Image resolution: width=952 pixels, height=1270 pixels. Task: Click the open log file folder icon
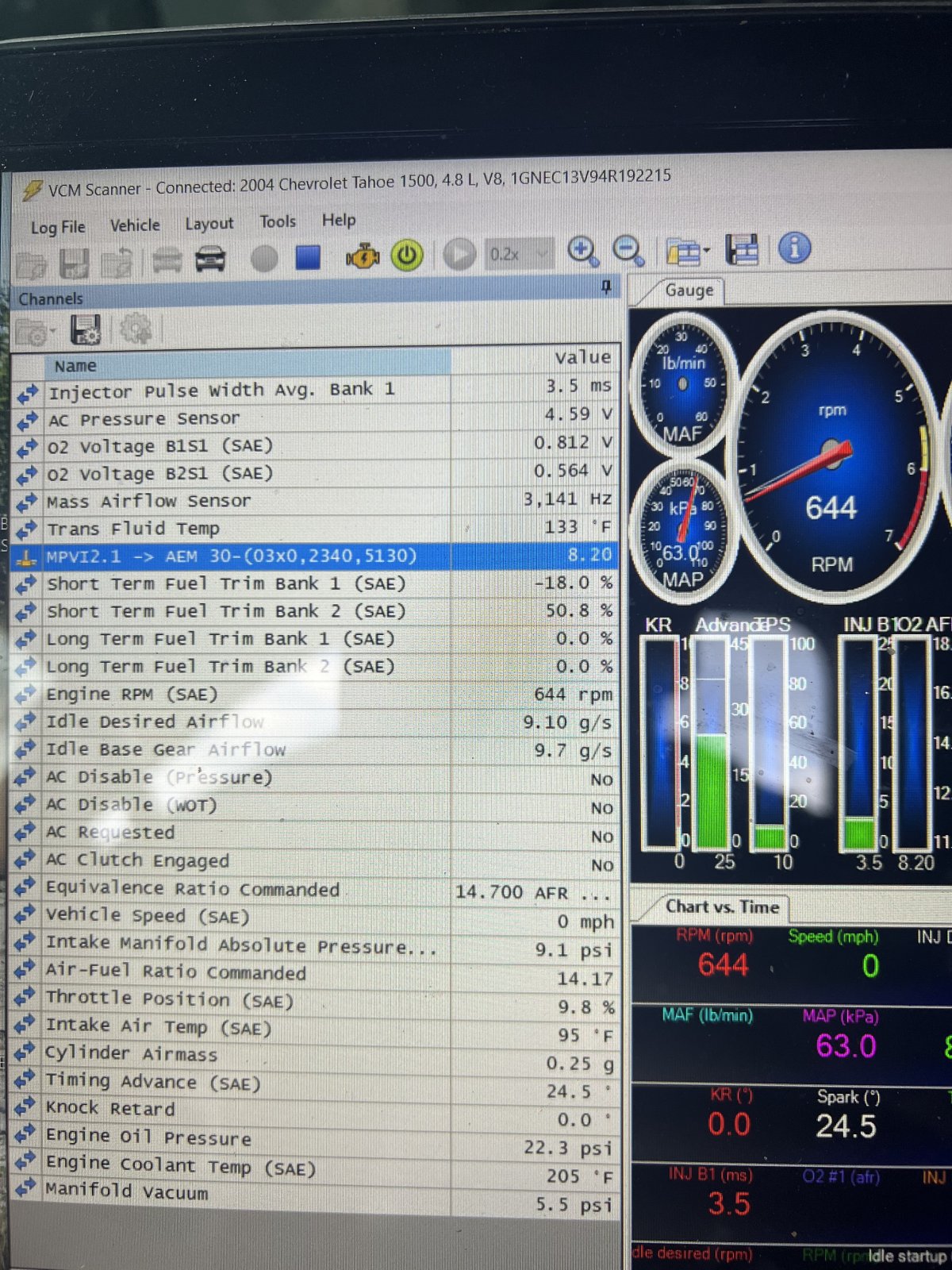32,265
